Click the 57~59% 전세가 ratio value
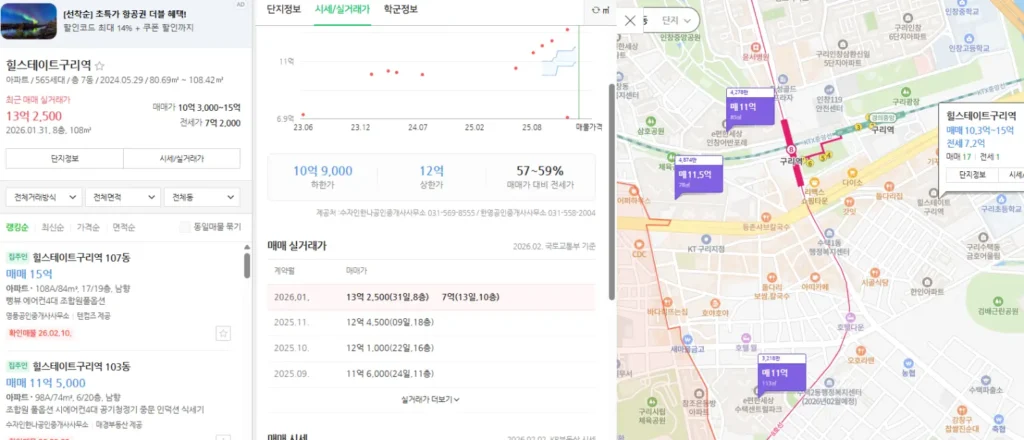 tap(539, 171)
